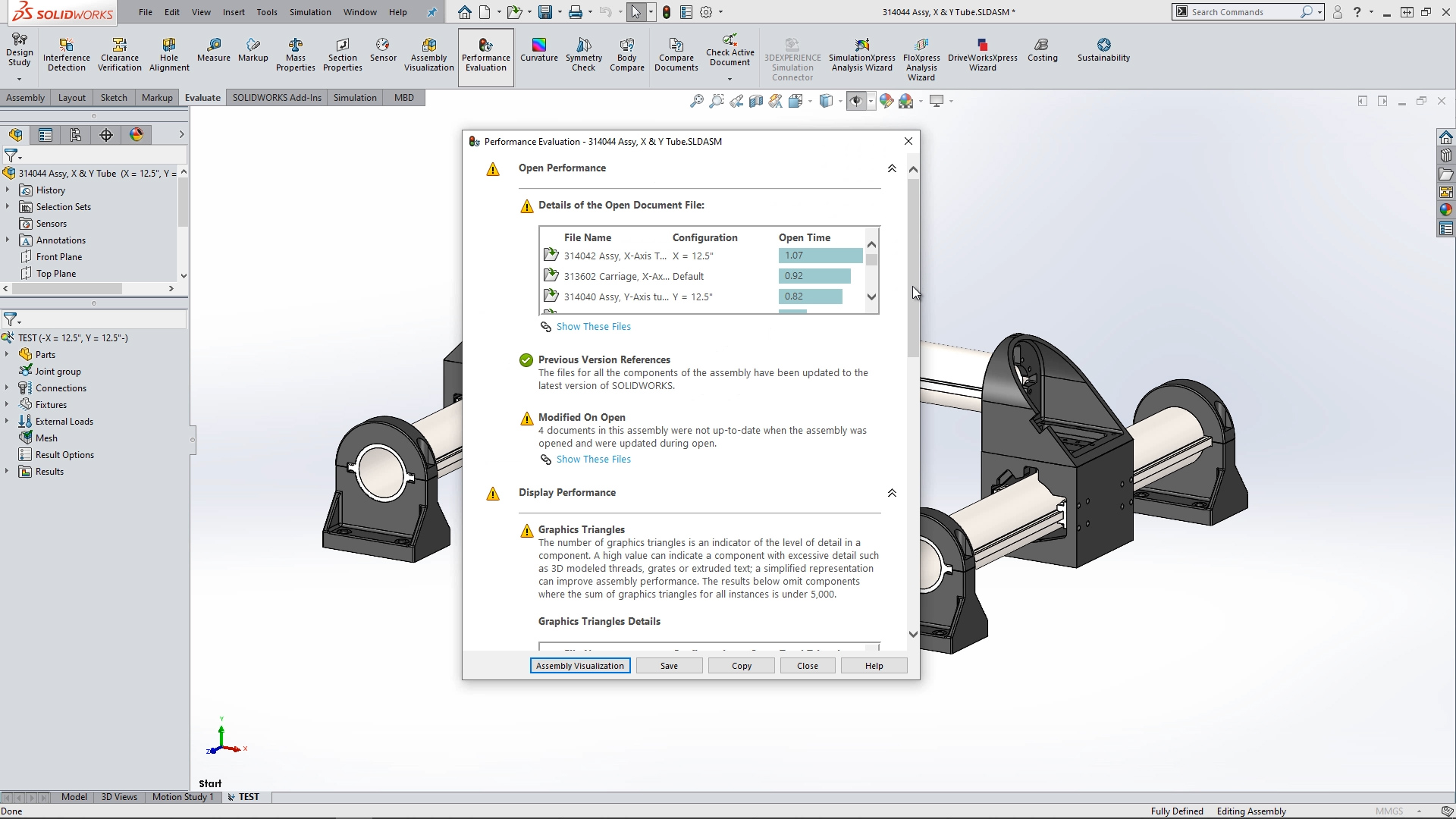Open the Costing tool
1456x819 pixels.
click(1043, 50)
